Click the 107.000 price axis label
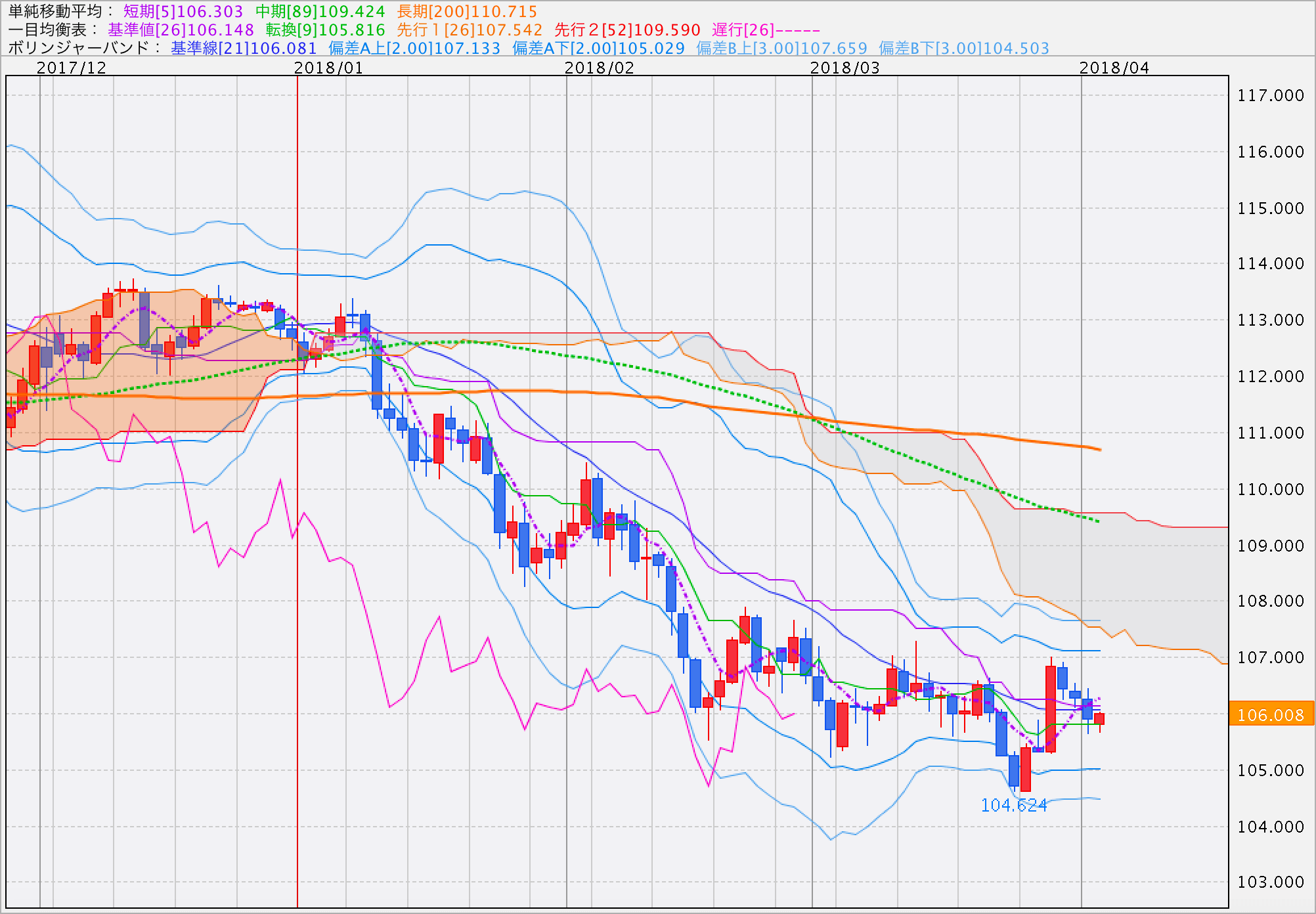Viewport: 1316px width, 914px height. pos(1271,657)
